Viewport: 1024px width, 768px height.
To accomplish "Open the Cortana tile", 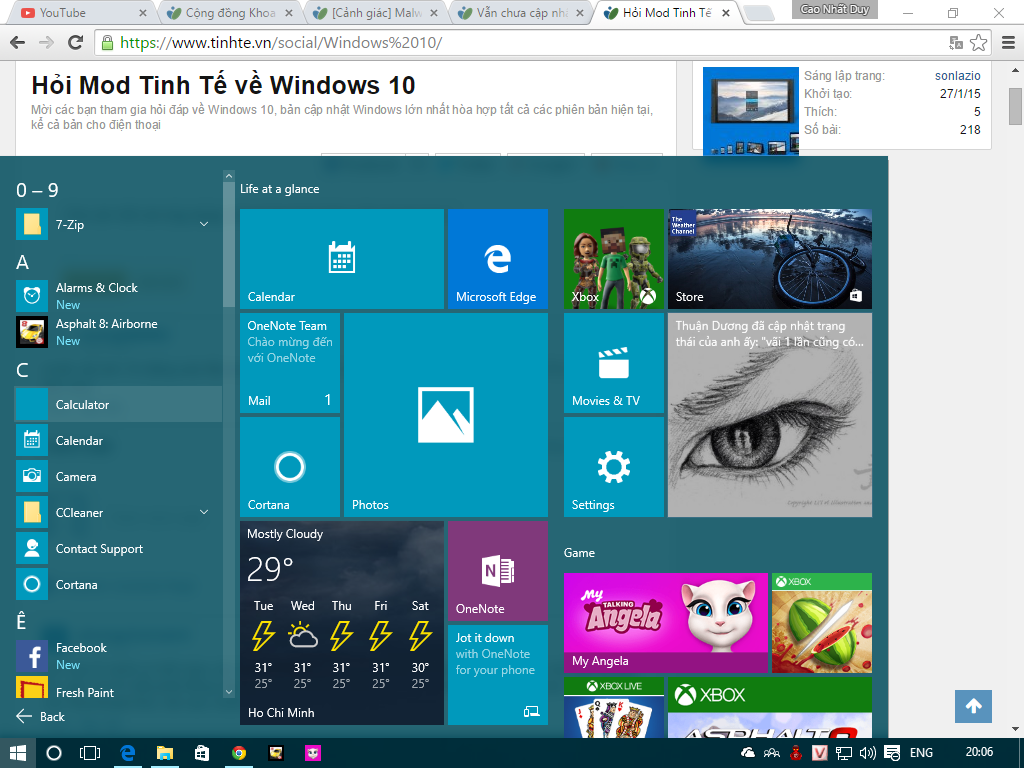I will tap(289, 466).
